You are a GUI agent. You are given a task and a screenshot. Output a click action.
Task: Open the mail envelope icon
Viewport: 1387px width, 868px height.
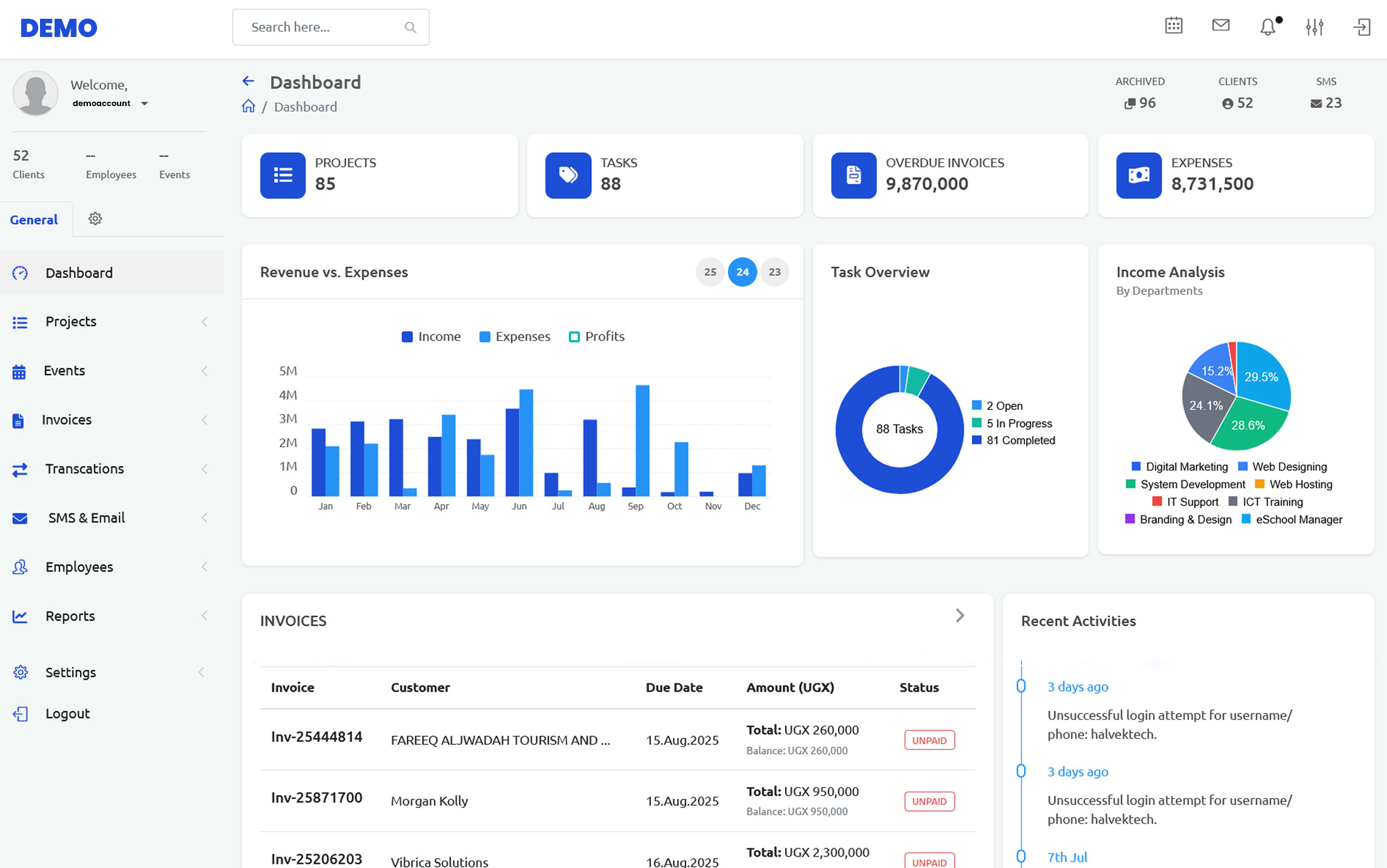[x=1220, y=25]
